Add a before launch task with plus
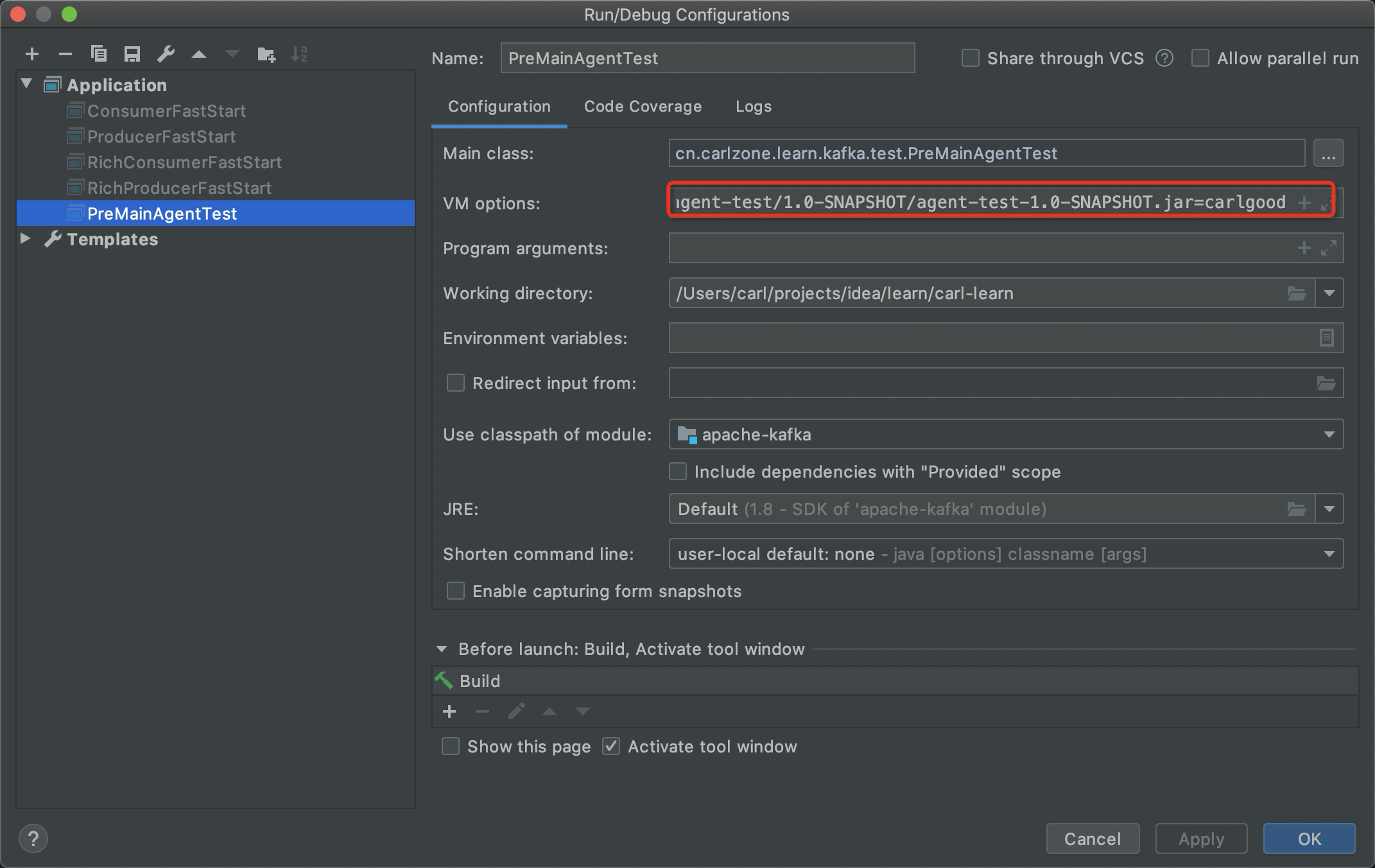Image resolution: width=1375 pixels, height=868 pixels. (449, 711)
